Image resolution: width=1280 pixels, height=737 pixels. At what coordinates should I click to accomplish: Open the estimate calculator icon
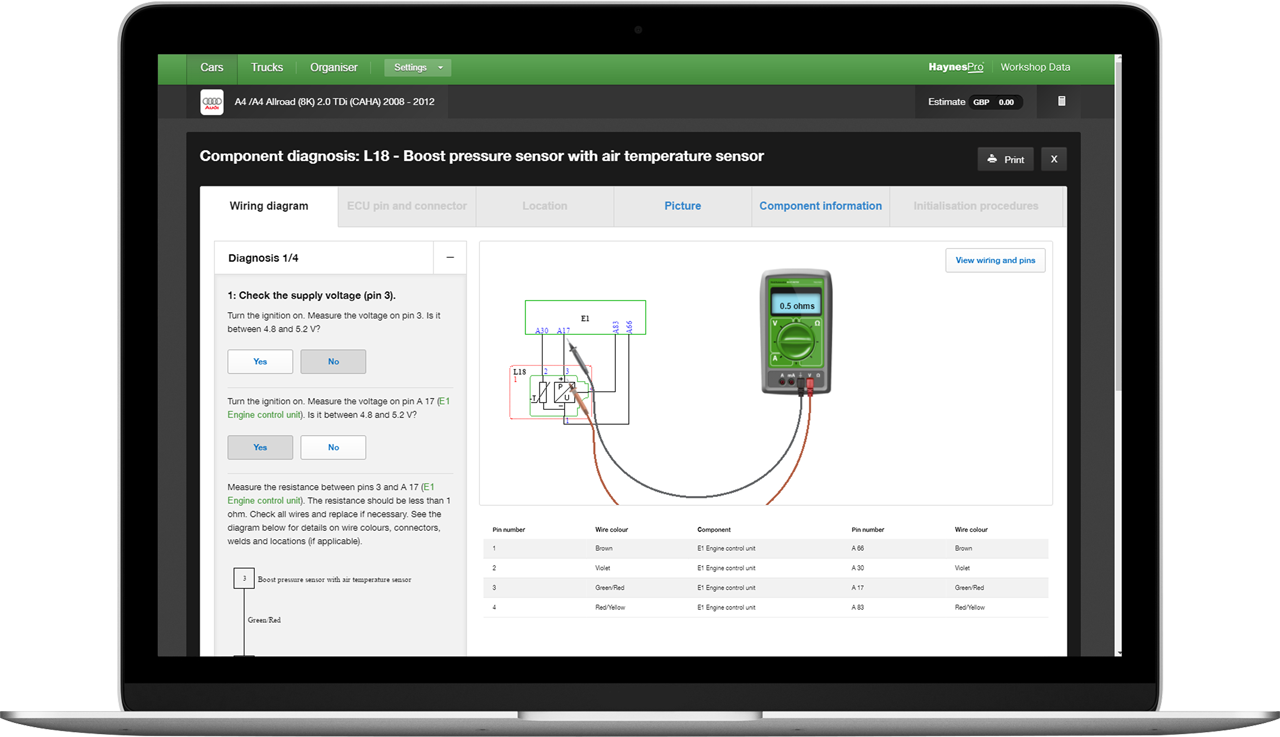(1062, 102)
